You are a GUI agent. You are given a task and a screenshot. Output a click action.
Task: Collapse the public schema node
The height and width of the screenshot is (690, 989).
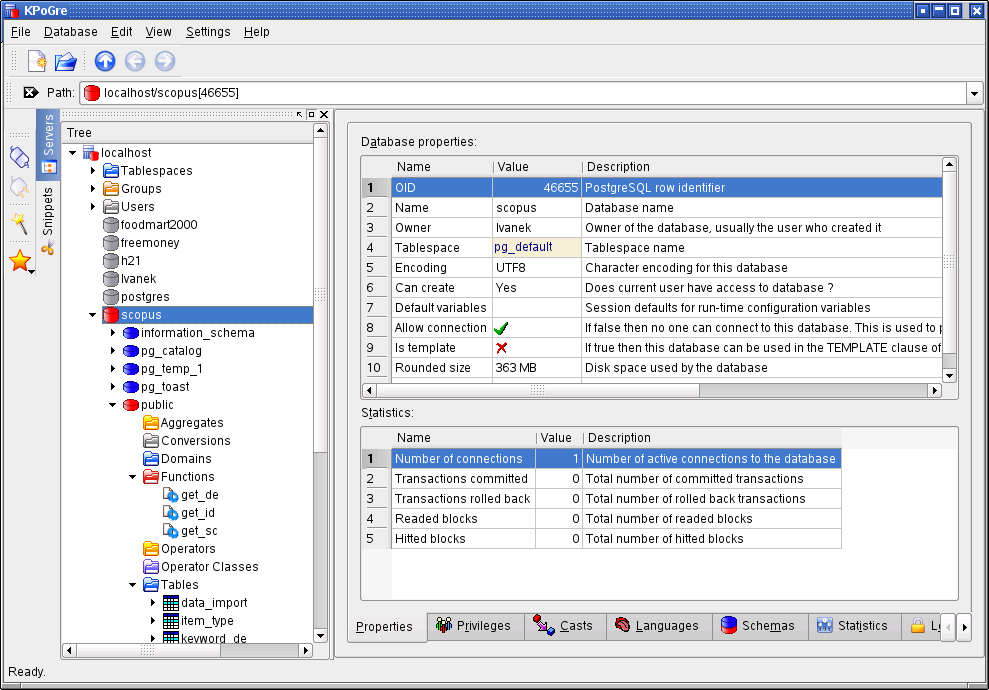pos(113,405)
